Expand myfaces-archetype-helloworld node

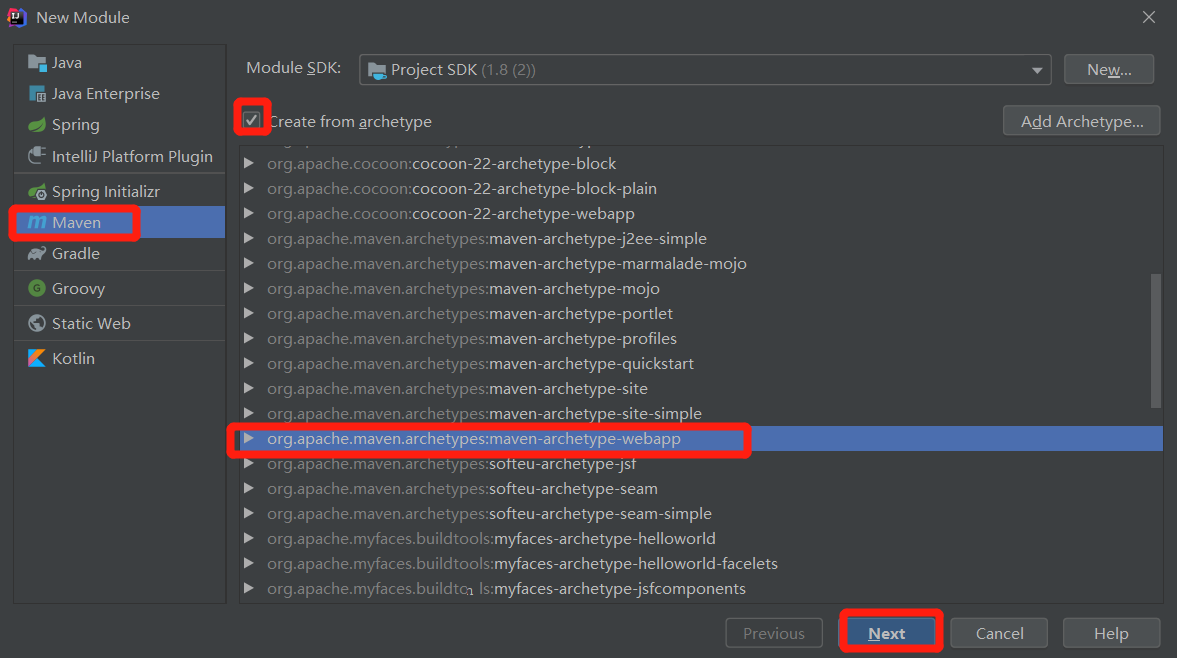248,539
